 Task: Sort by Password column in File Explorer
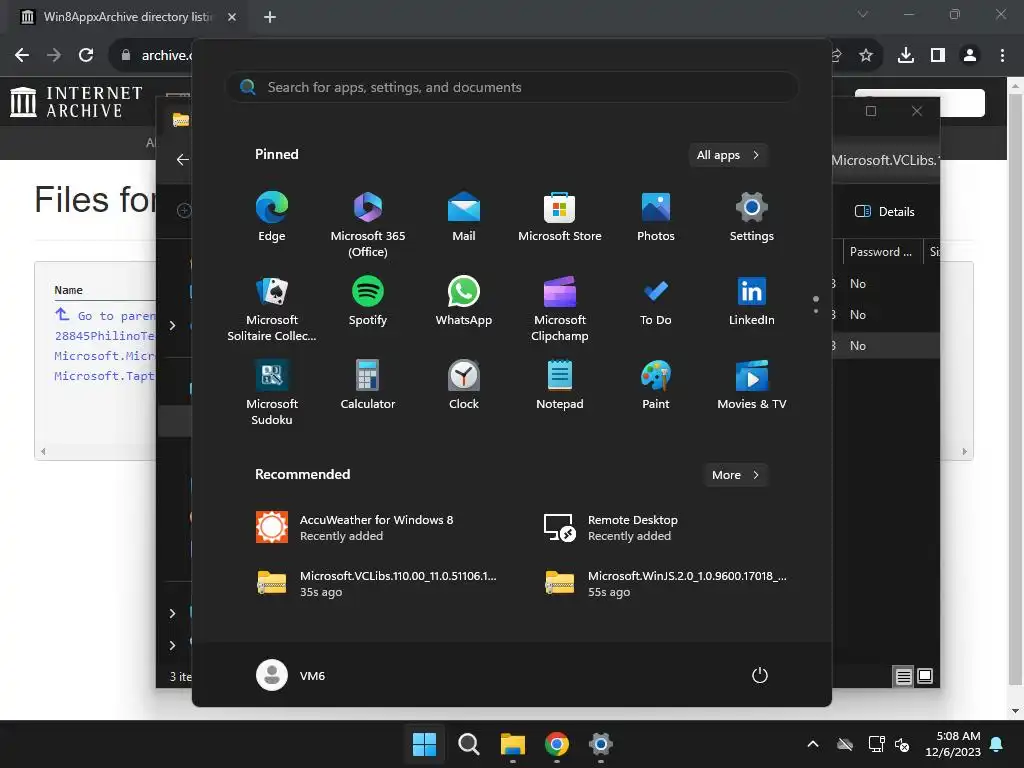(x=880, y=252)
